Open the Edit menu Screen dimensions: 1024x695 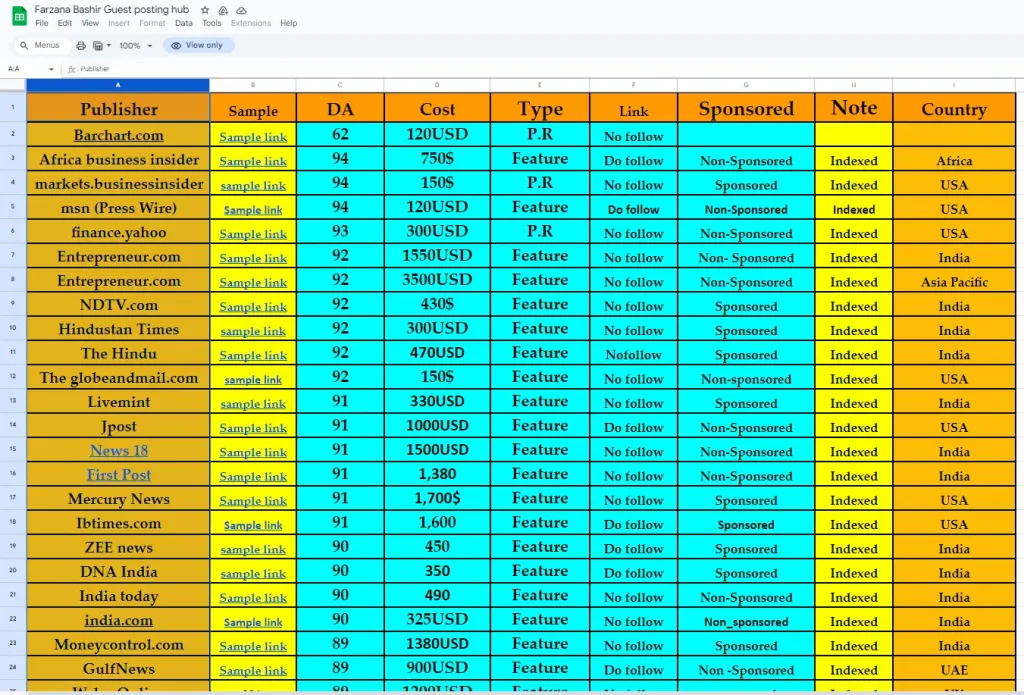click(65, 23)
